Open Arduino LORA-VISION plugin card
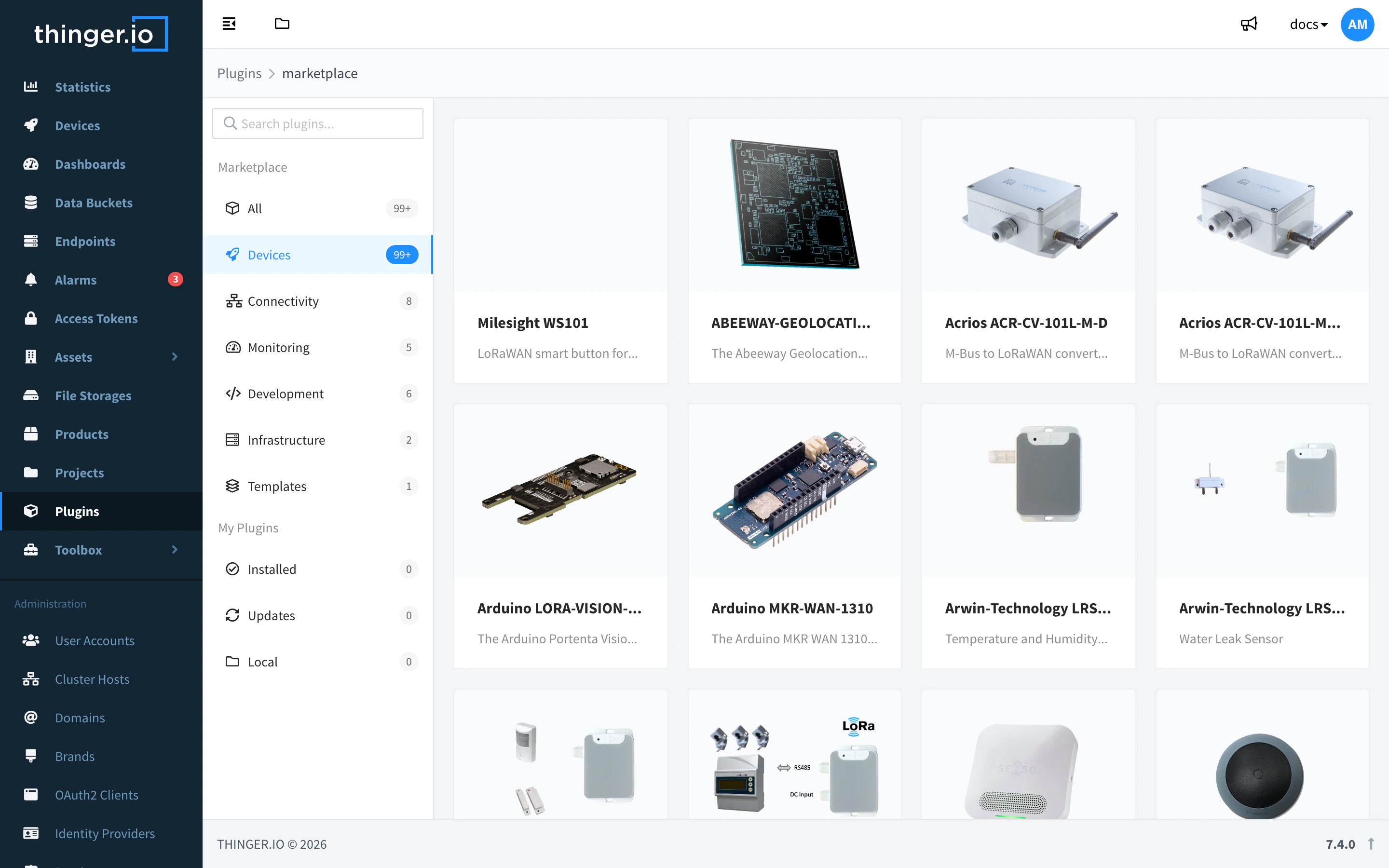This screenshot has width=1389, height=868. [561, 536]
